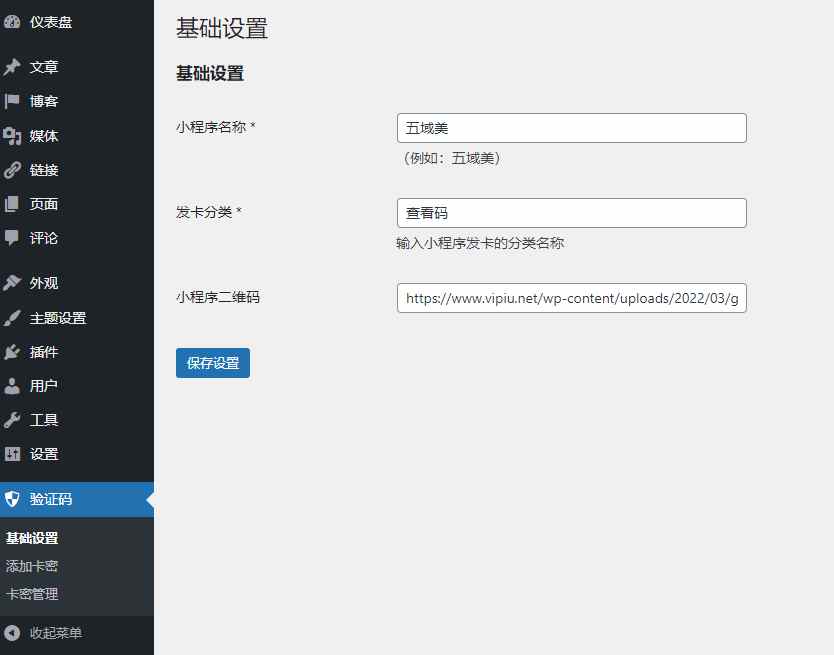Open the 卡密管理 submenu item
This screenshot has width=834, height=655.
coord(32,594)
